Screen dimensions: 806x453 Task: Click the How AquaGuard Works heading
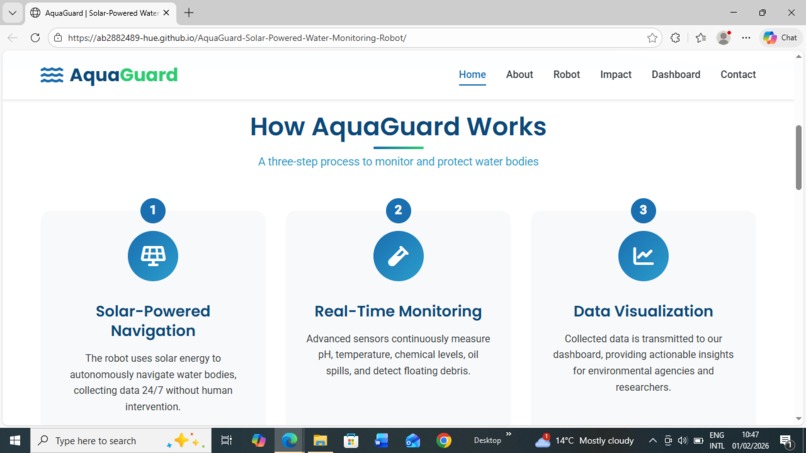coord(398,126)
